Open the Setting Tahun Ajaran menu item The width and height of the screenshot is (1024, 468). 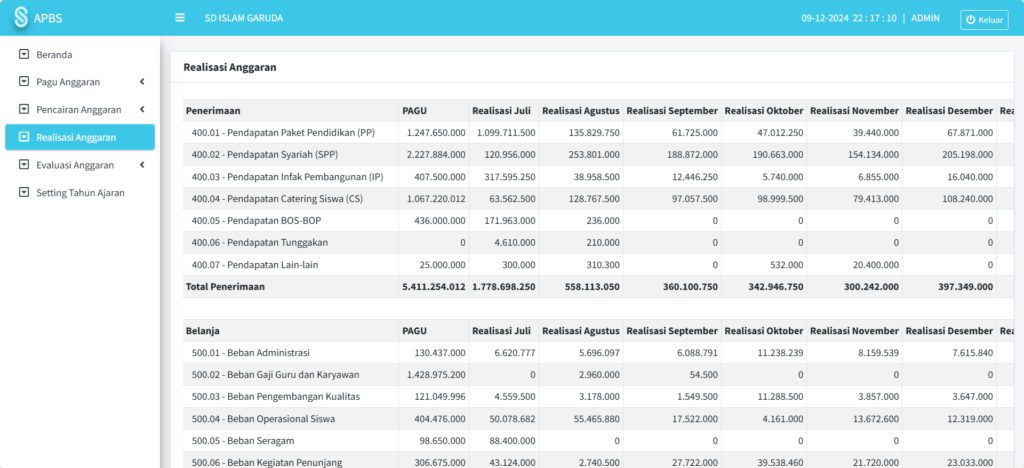80,193
